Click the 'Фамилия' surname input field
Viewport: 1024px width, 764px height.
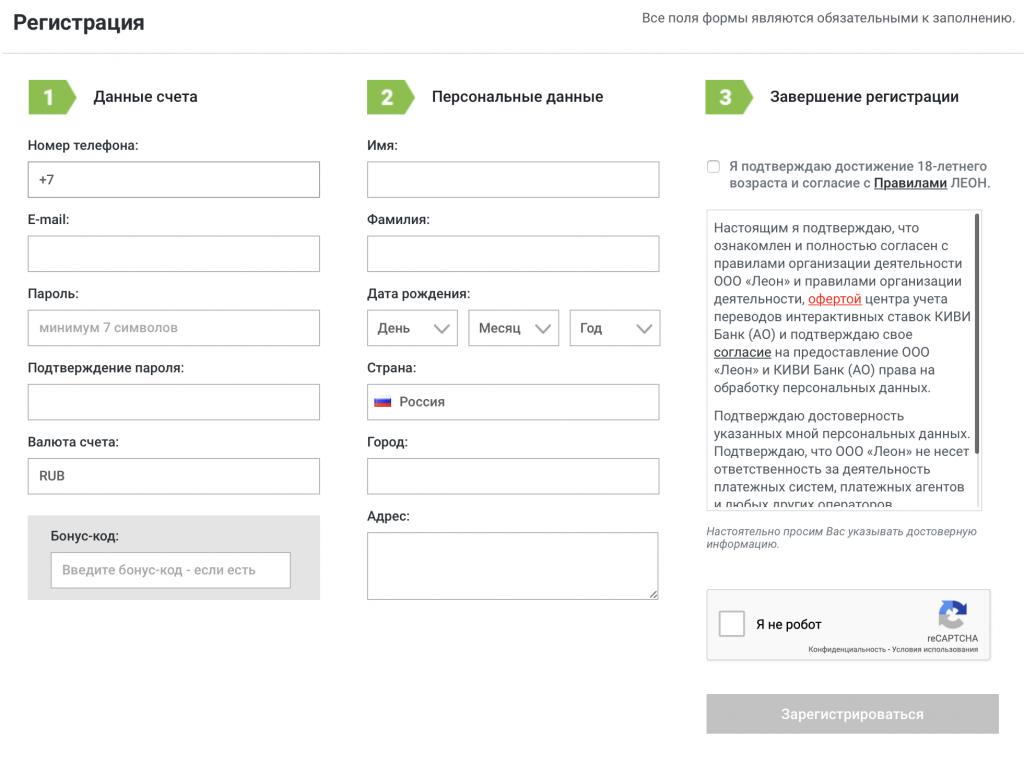click(512, 254)
